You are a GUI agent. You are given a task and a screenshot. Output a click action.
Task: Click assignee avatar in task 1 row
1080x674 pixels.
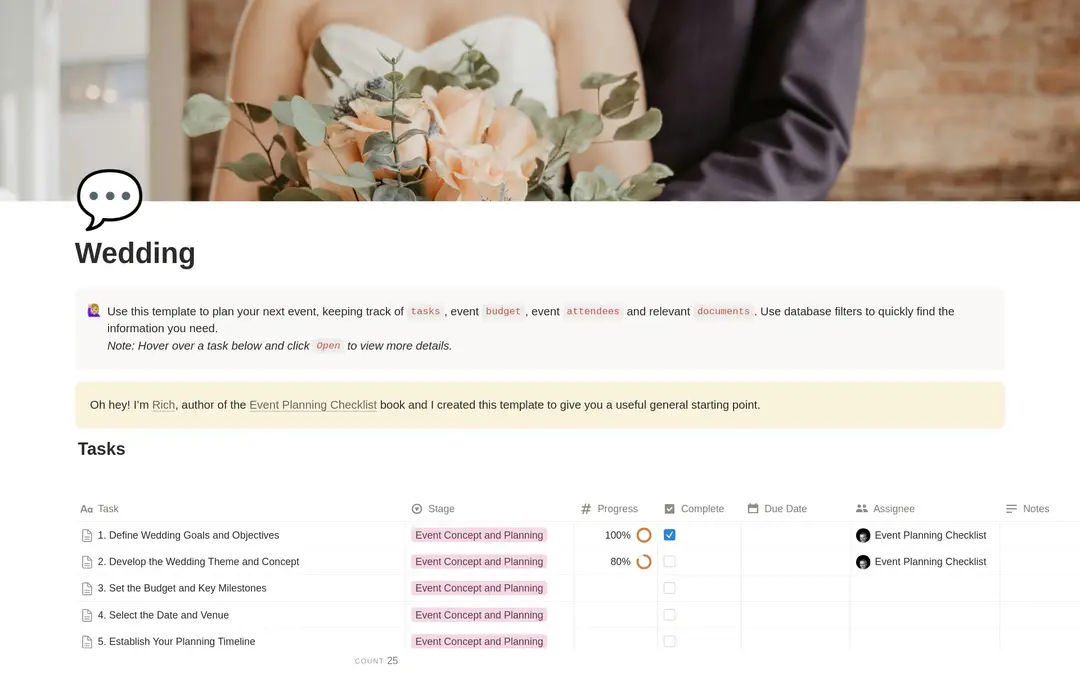coord(863,535)
